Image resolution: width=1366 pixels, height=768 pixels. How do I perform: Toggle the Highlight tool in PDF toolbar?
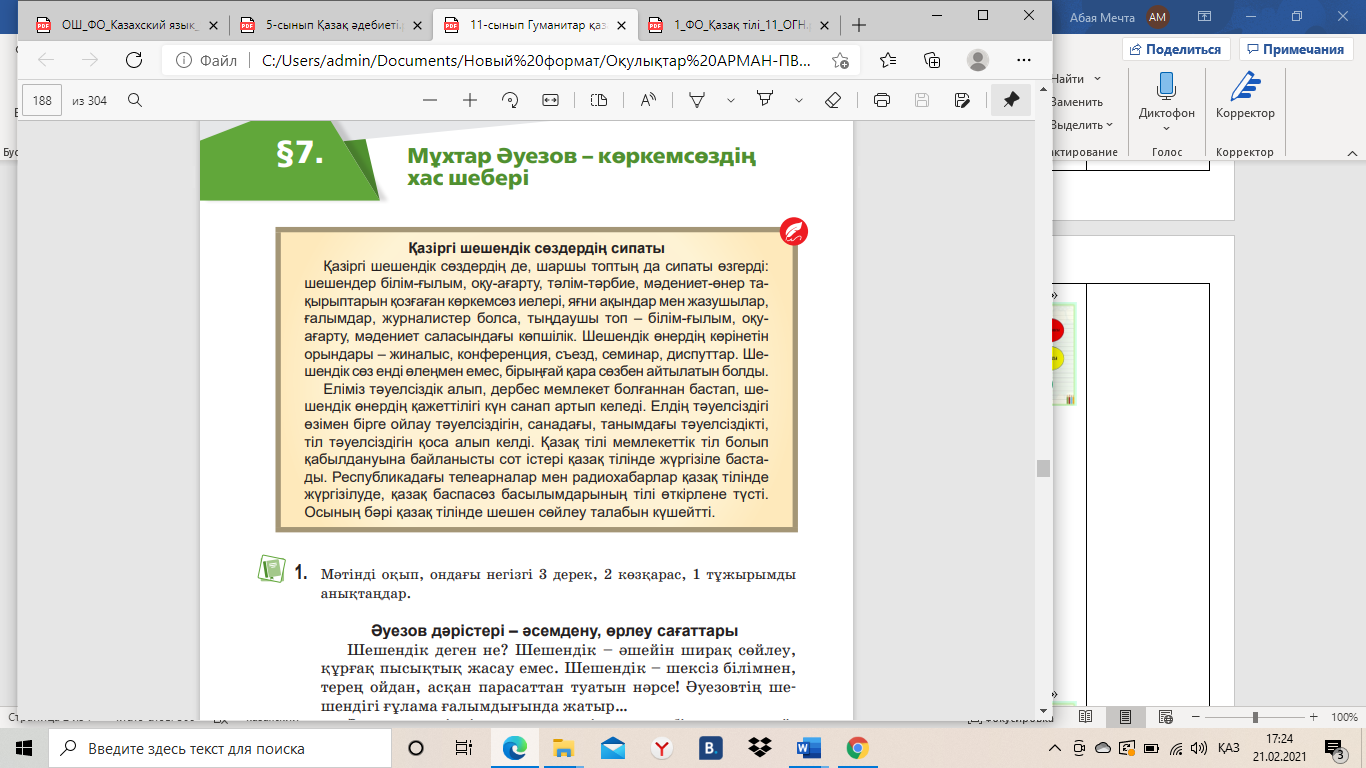coord(765,100)
